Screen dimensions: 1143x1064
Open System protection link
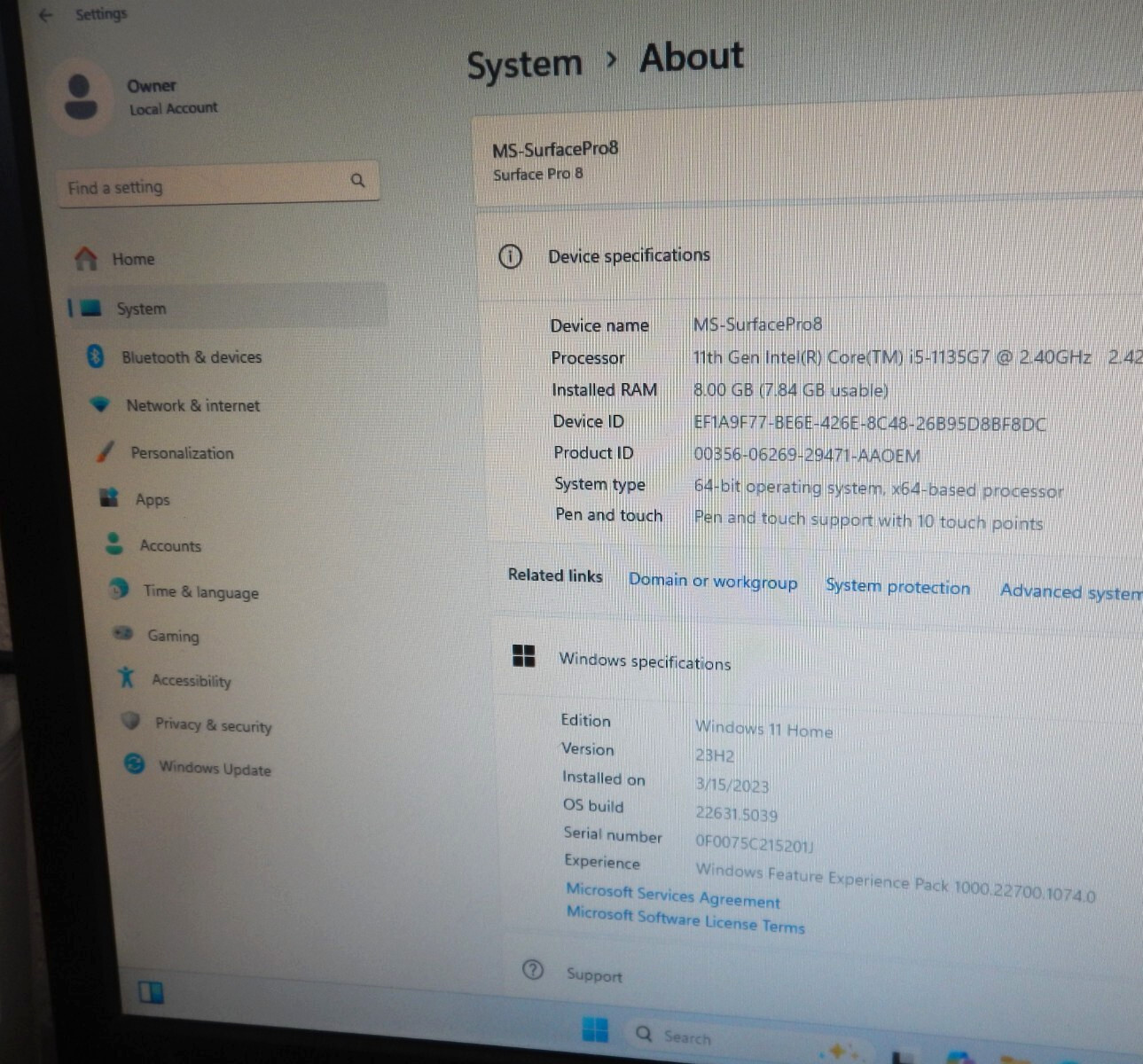(897, 586)
